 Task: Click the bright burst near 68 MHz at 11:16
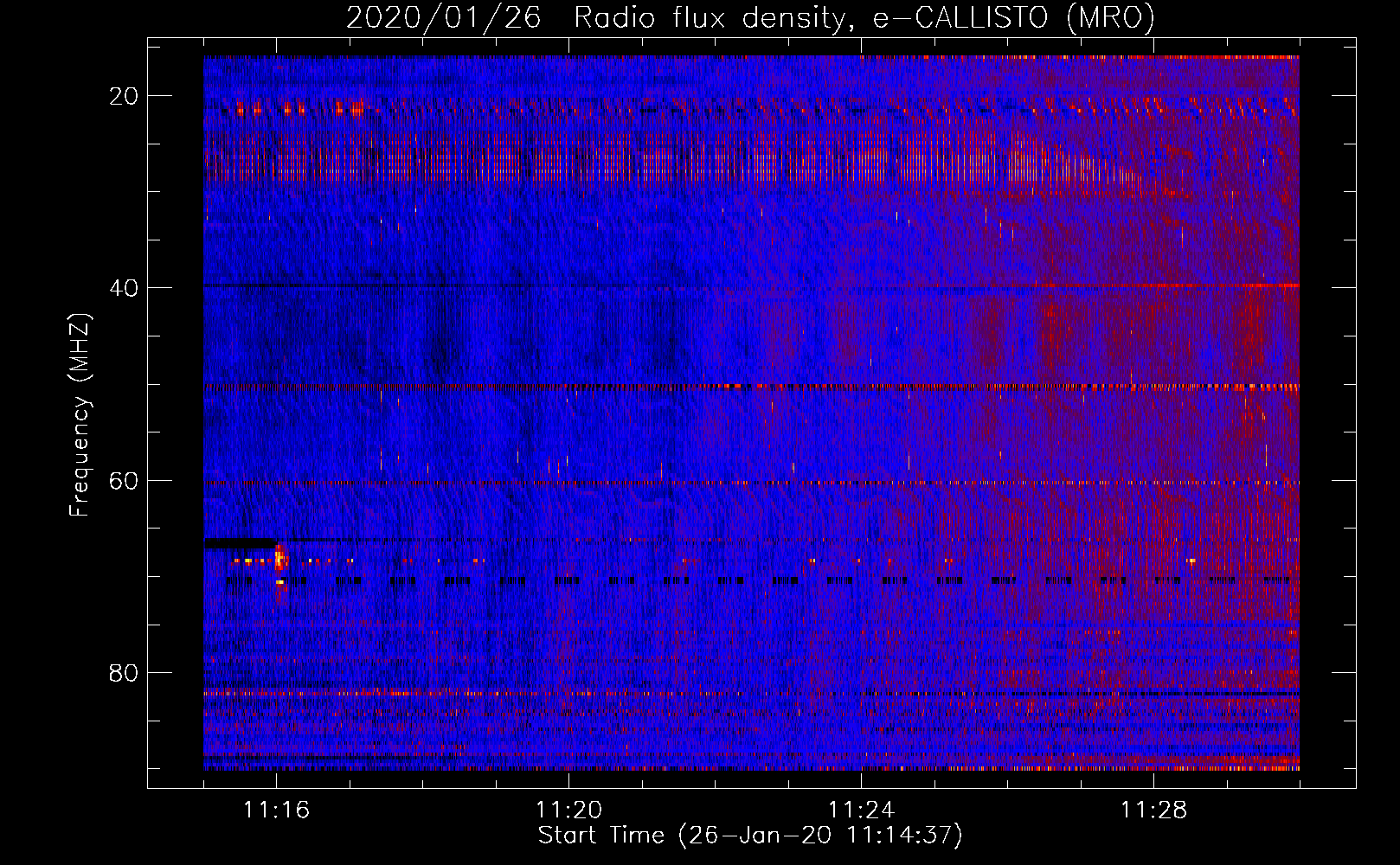coord(279,560)
